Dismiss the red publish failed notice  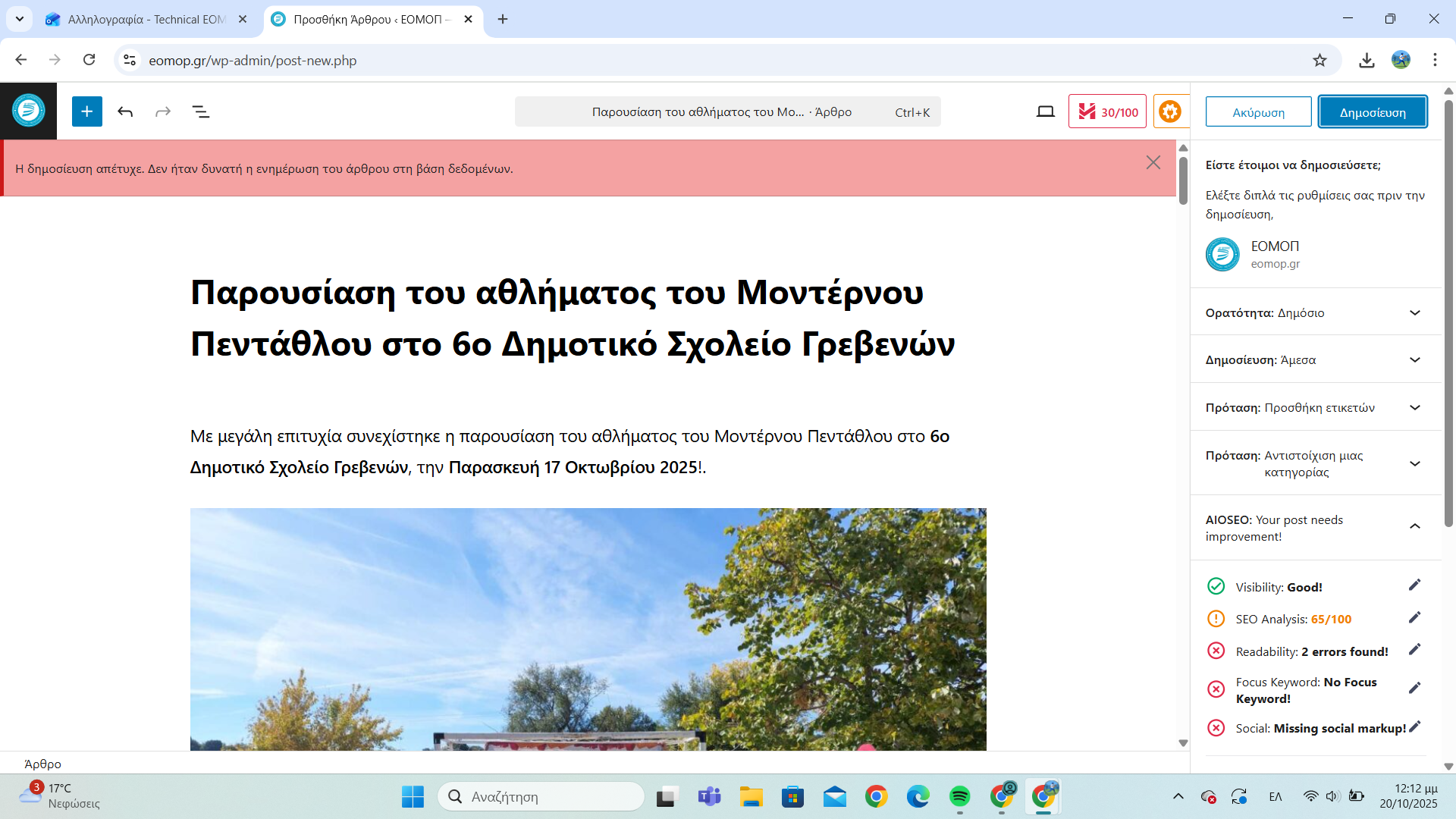tap(1153, 162)
